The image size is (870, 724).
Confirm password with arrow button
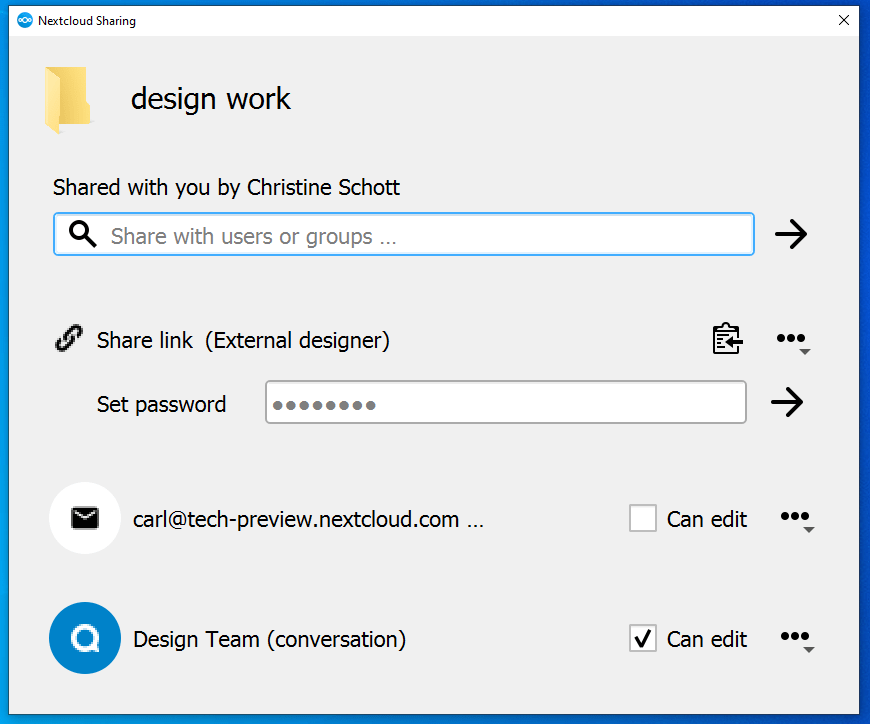787,402
